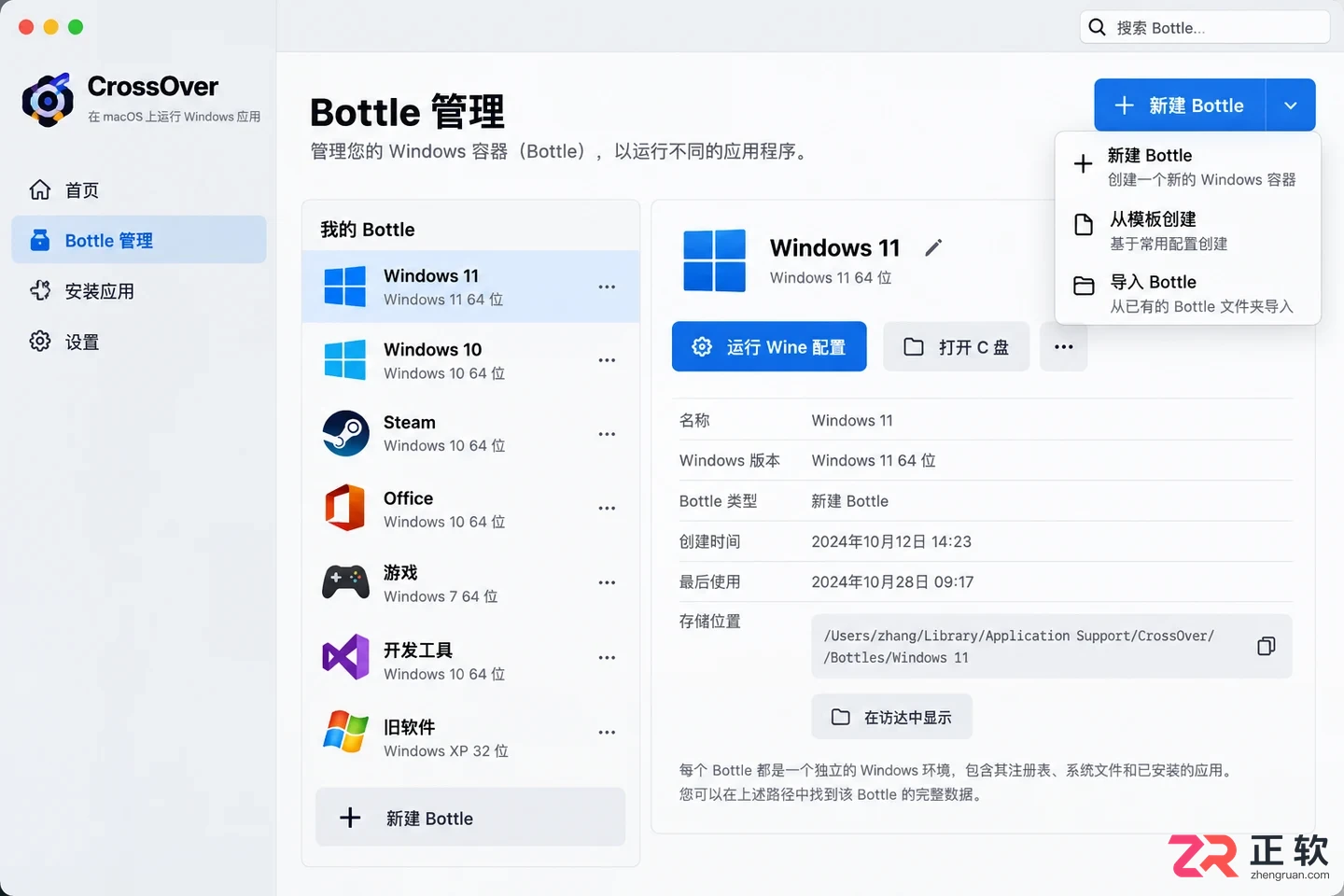This screenshot has height=896, width=1344.
Task: Open more options for Steam row
Action: tap(607, 434)
